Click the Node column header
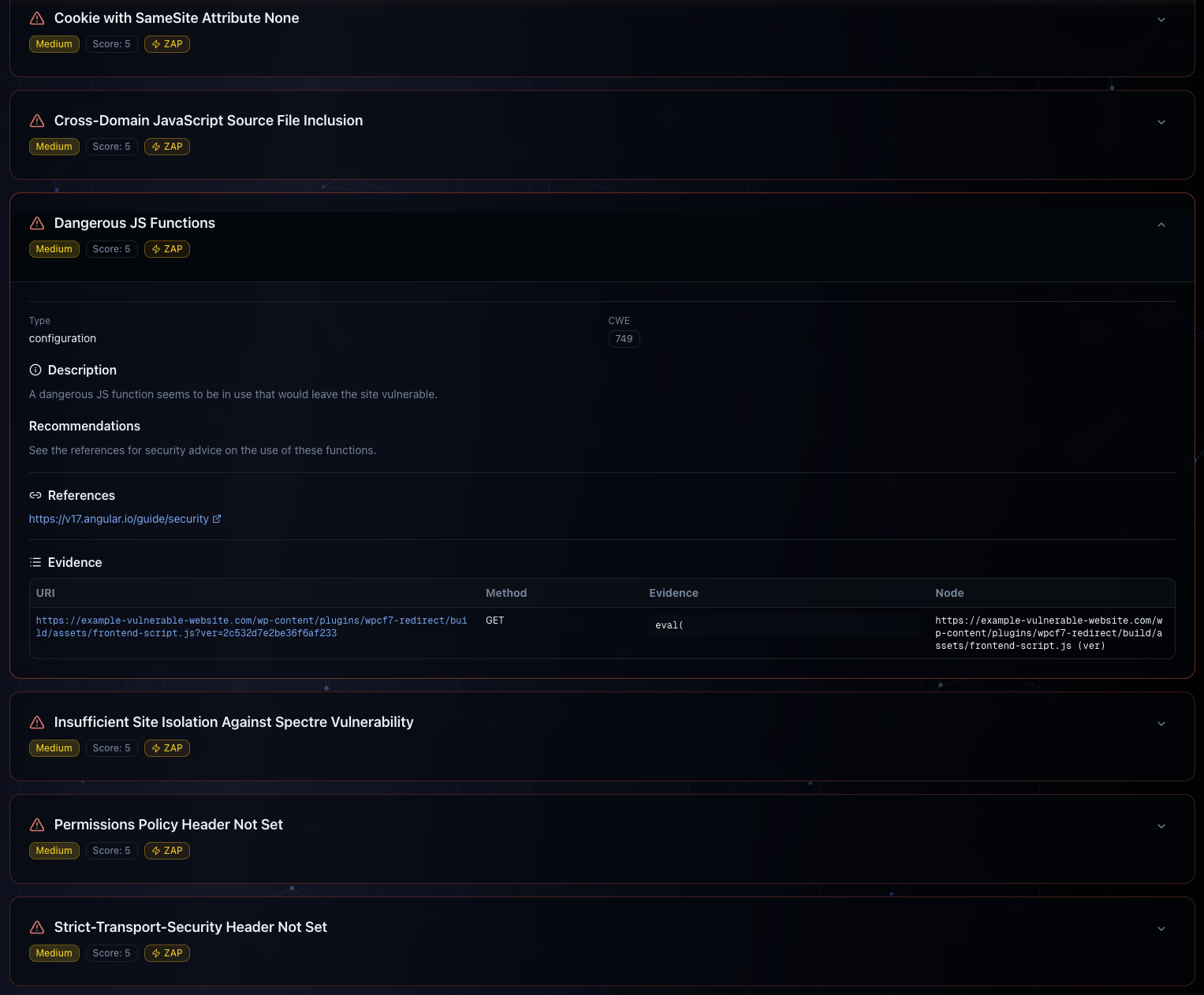1204x995 pixels. (x=949, y=593)
